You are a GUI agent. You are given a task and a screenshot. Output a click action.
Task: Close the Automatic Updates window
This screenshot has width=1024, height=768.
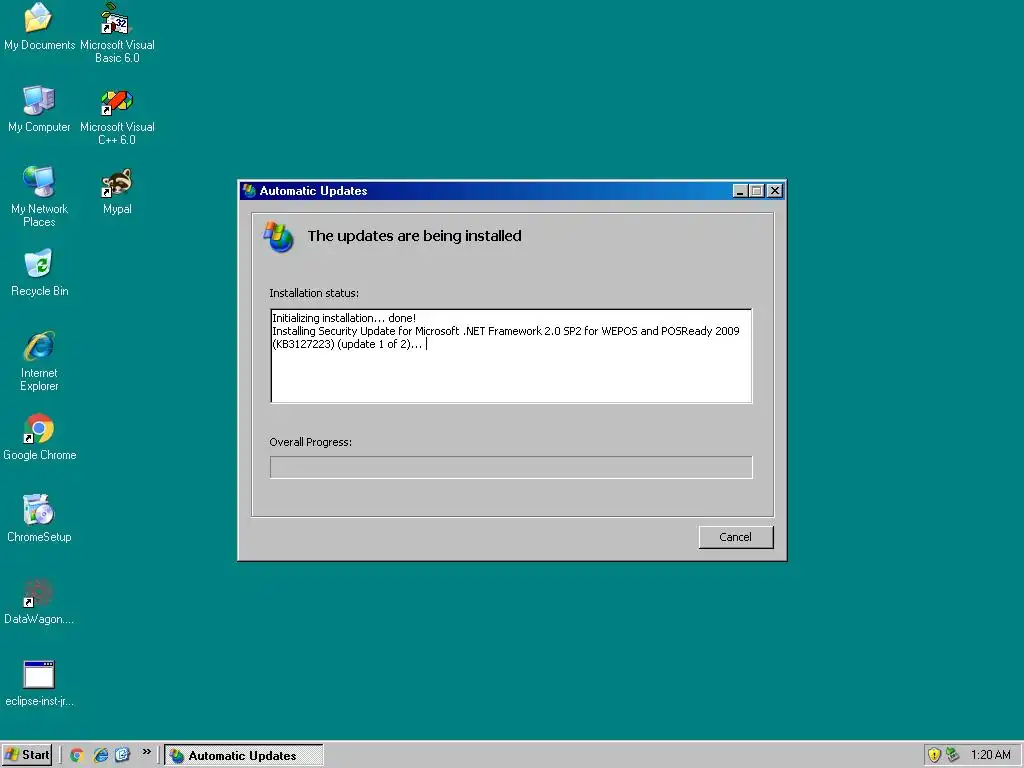[775, 191]
